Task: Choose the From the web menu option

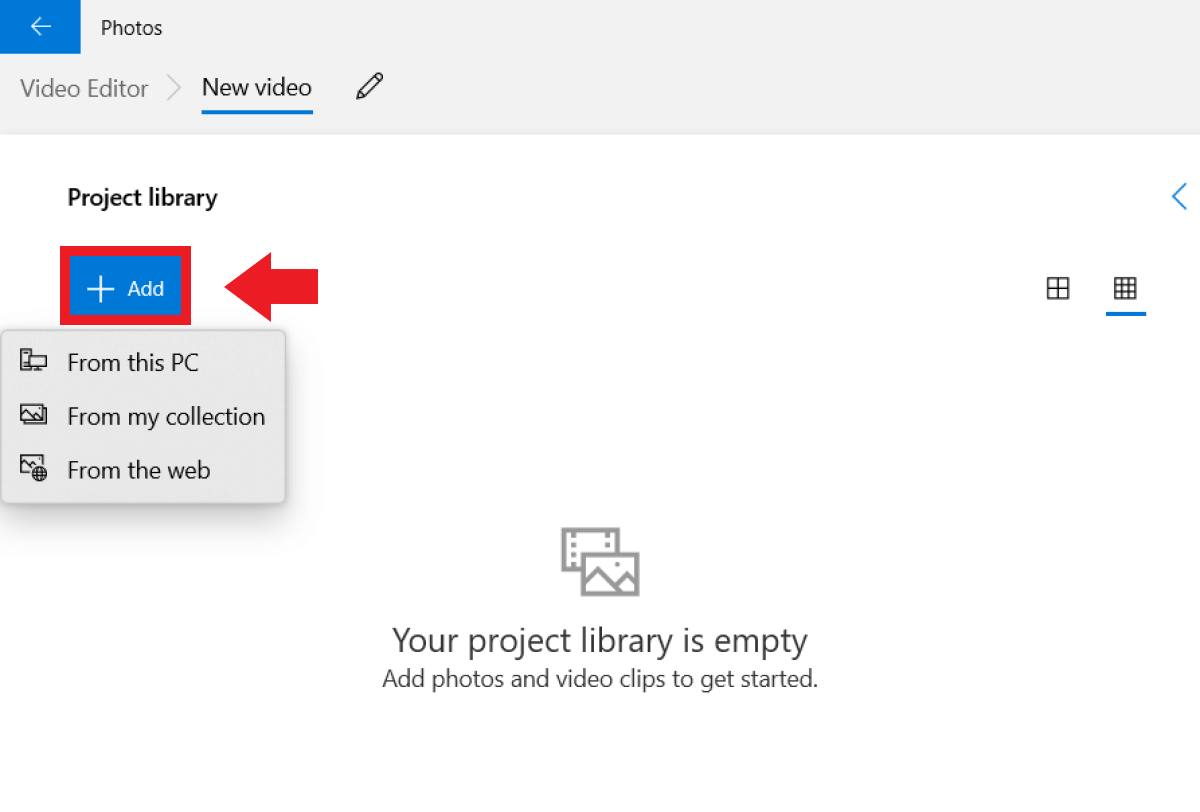Action: (x=139, y=470)
